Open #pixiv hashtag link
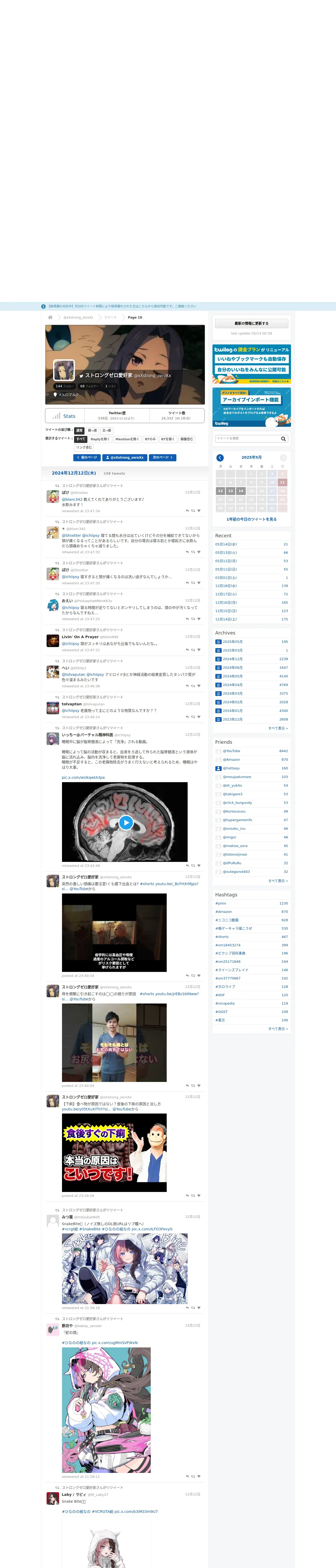The height and width of the screenshot is (1568, 336). point(221,903)
